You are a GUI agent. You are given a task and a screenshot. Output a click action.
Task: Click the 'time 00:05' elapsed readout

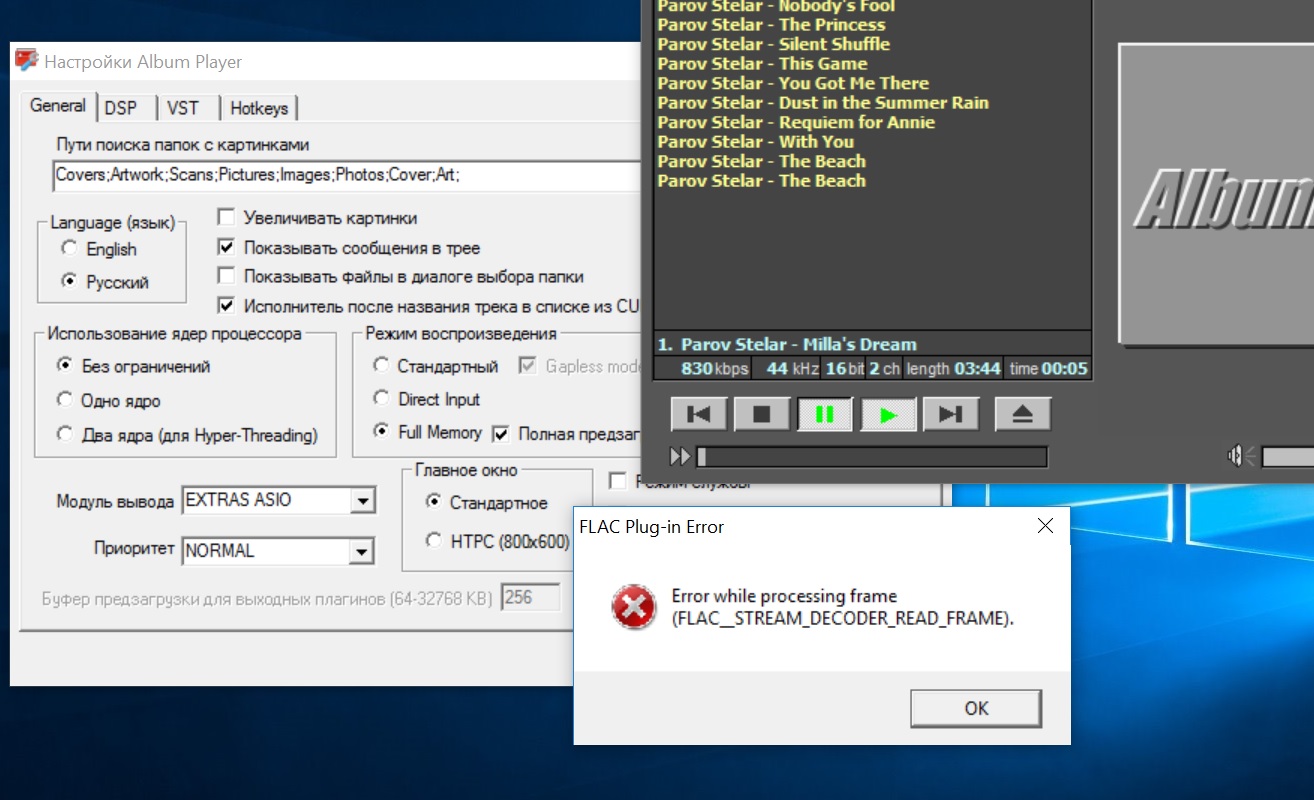coord(1048,369)
